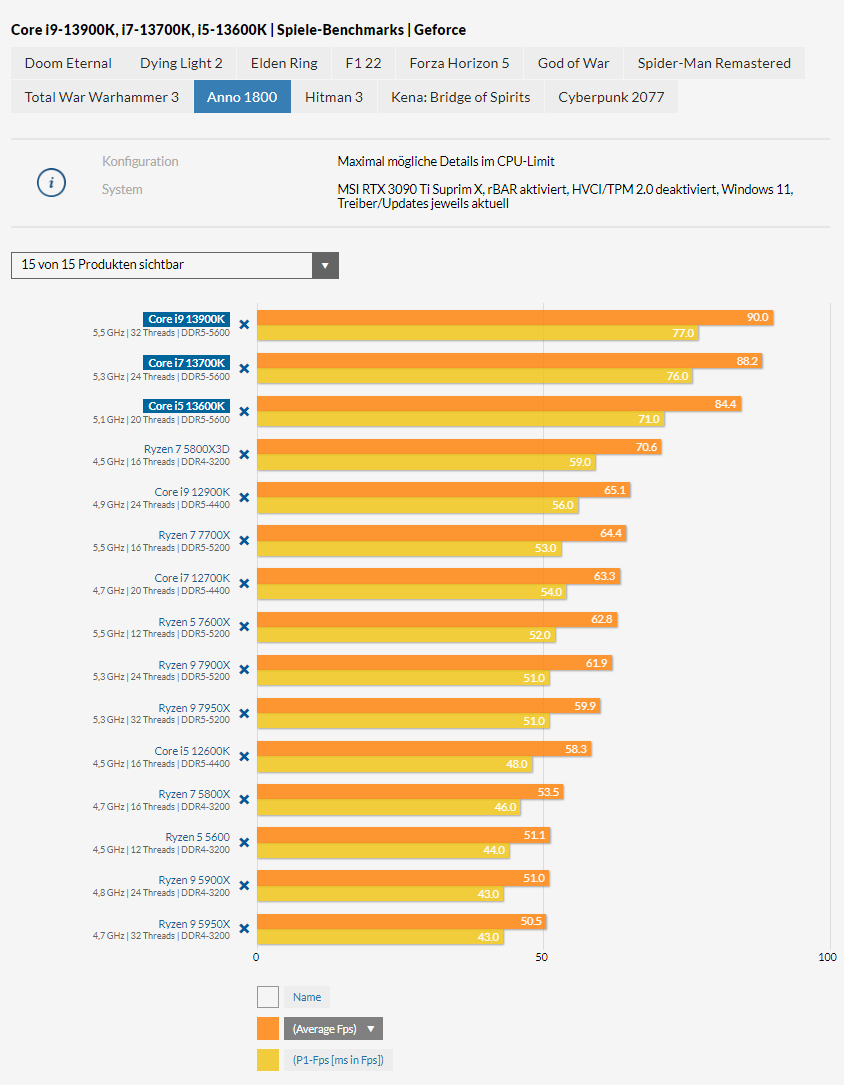Open the Ryzen 7 7700X product link
Screen dimensions: 850x1085
point(194,535)
